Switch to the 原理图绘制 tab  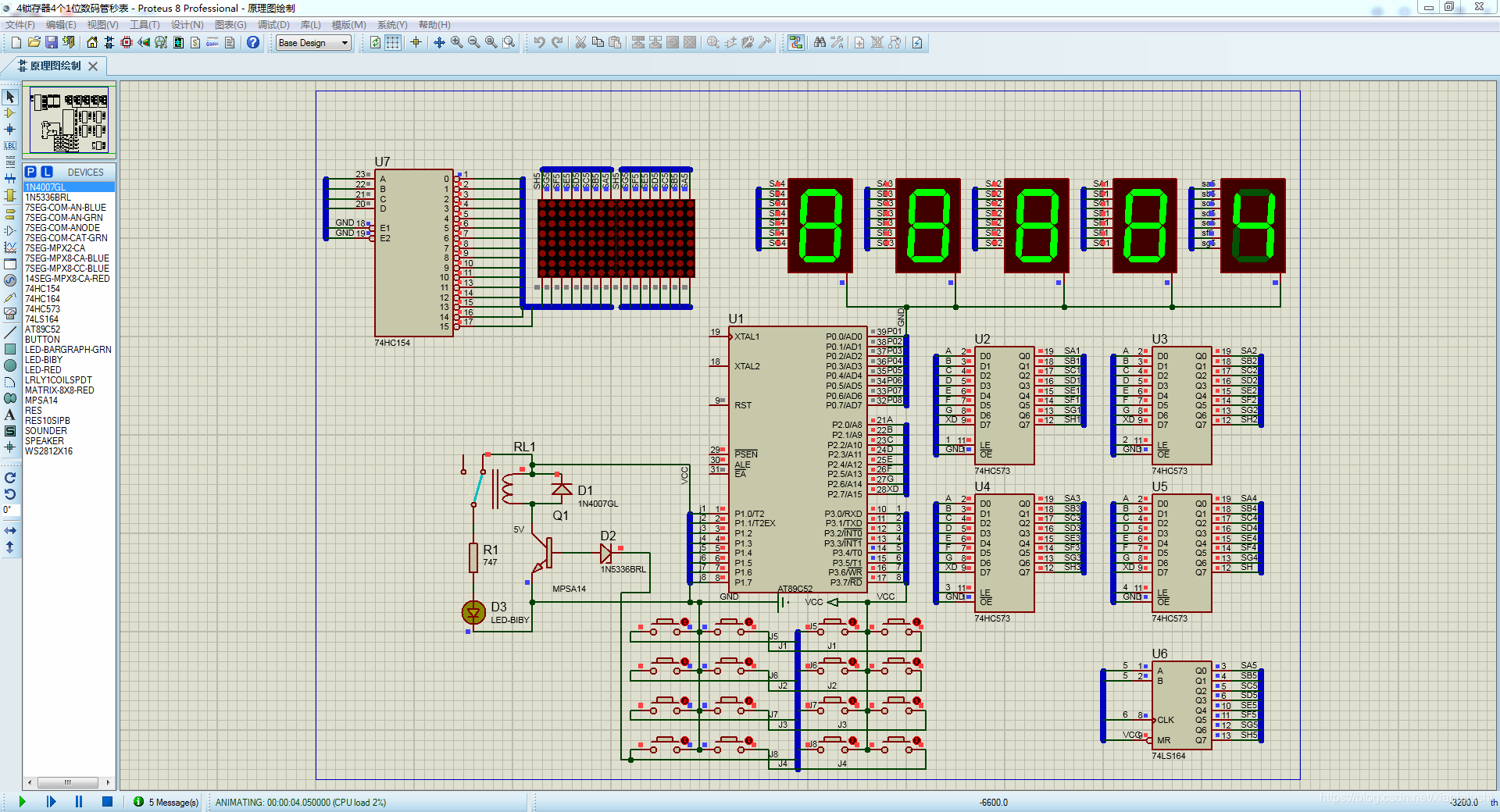(x=55, y=66)
